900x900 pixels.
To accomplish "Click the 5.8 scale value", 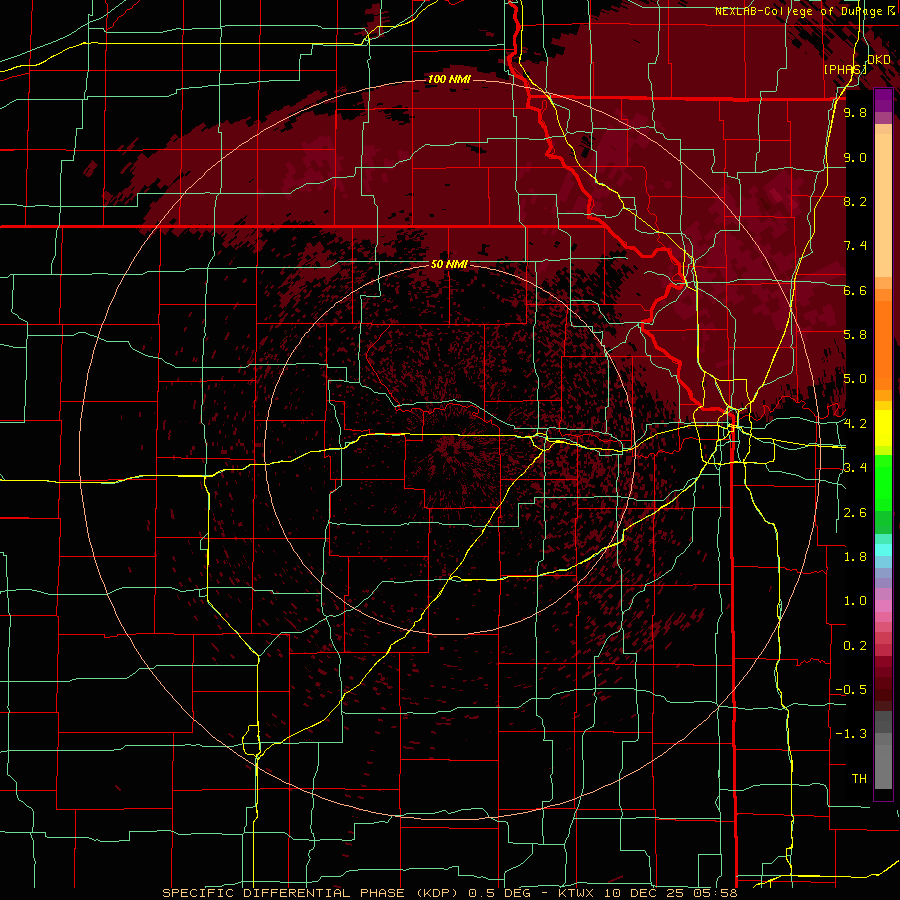I will 855,335.
